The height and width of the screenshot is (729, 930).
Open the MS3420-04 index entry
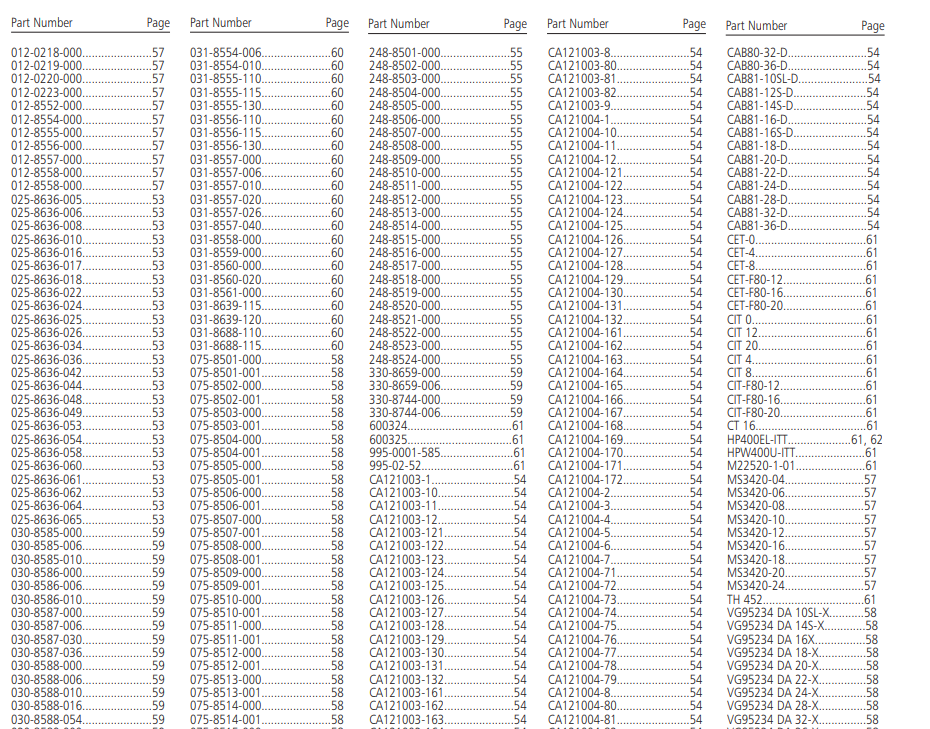756,479
